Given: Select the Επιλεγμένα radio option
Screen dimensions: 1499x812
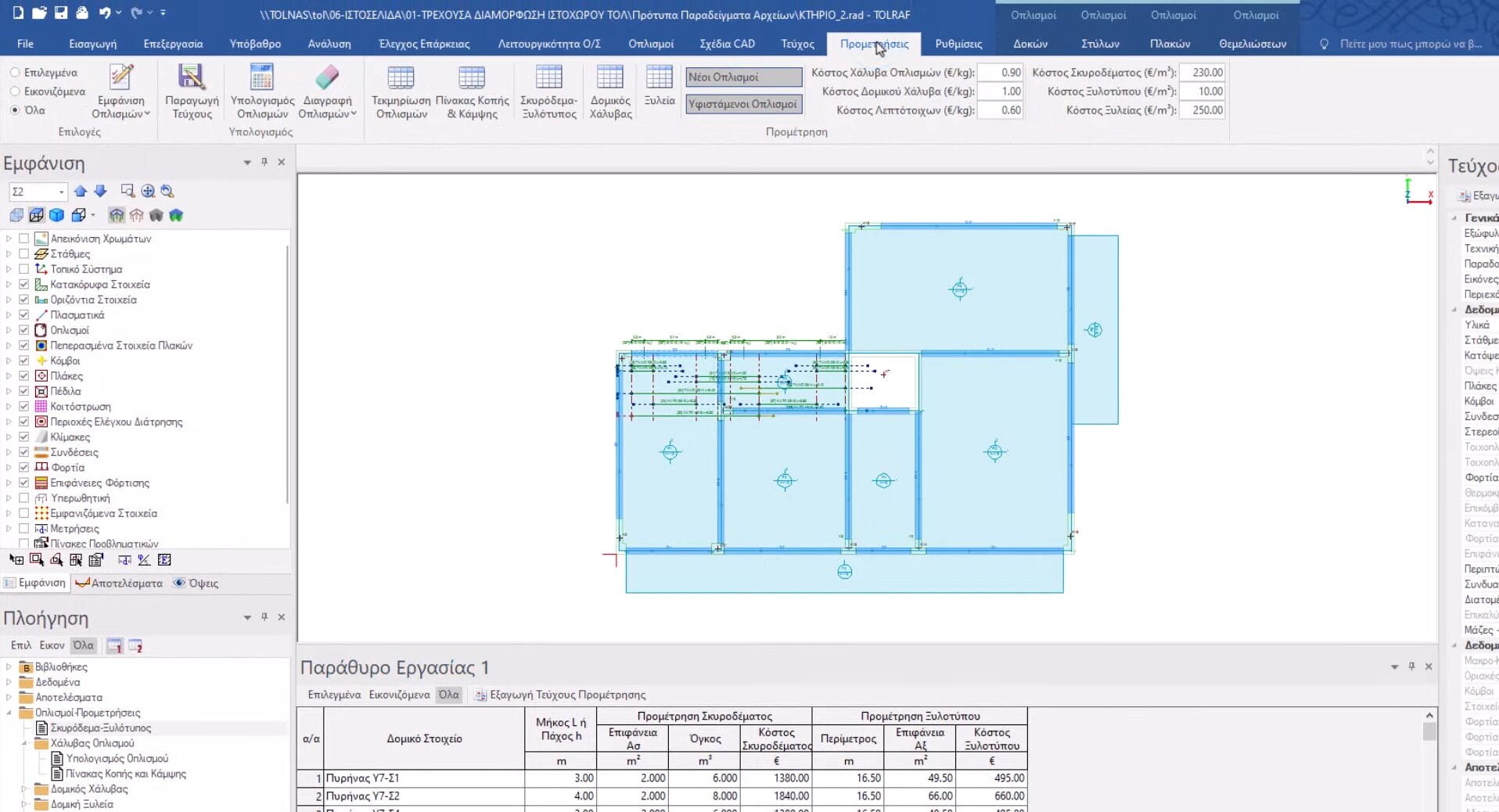Looking at the screenshot, I should (x=15, y=73).
